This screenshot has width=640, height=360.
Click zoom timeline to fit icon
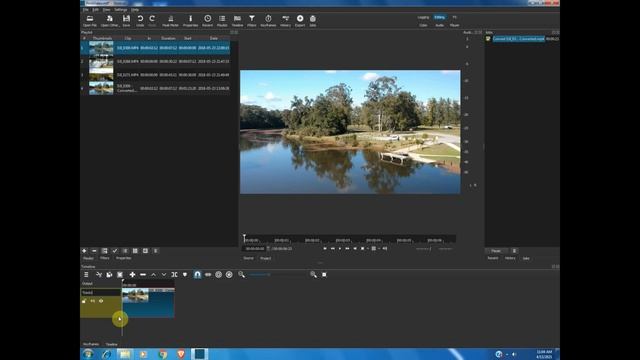click(324, 275)
